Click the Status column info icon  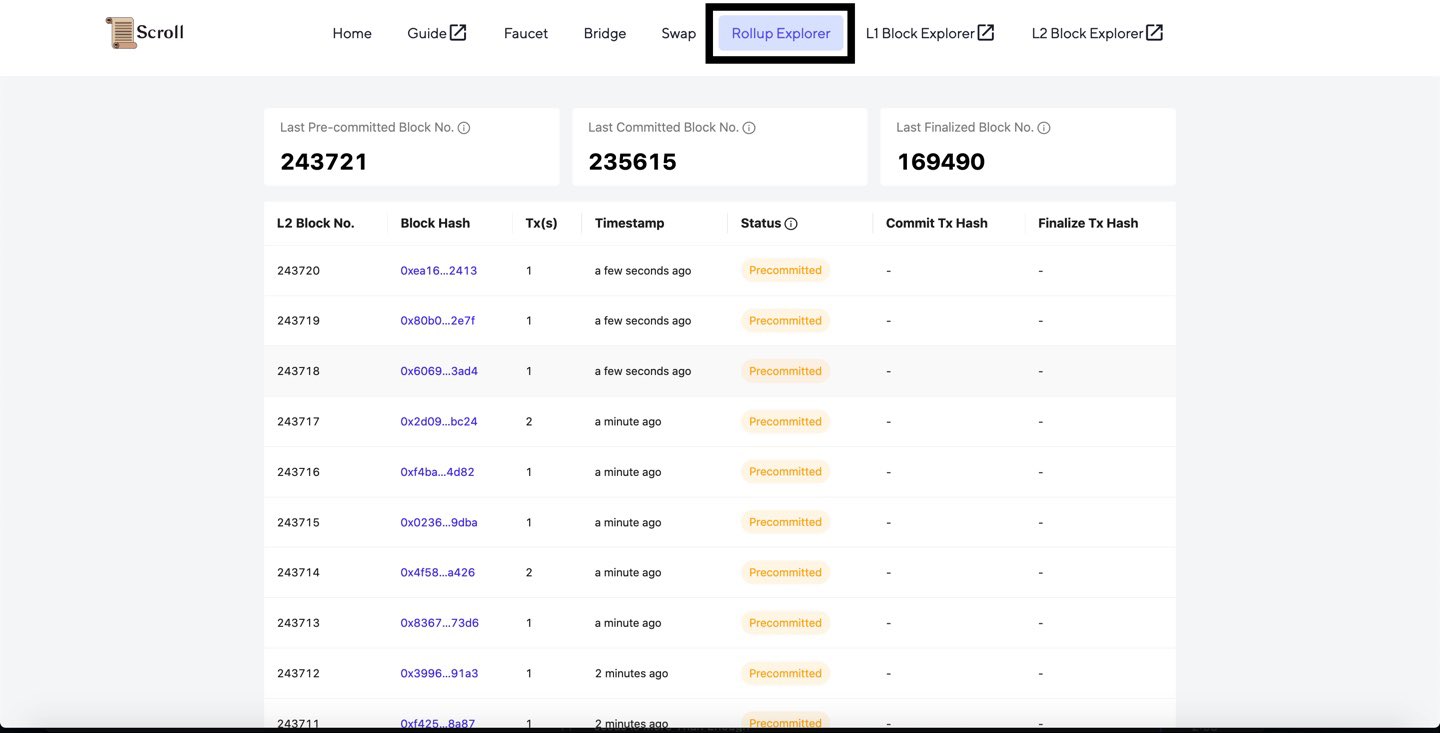(791, 224)
